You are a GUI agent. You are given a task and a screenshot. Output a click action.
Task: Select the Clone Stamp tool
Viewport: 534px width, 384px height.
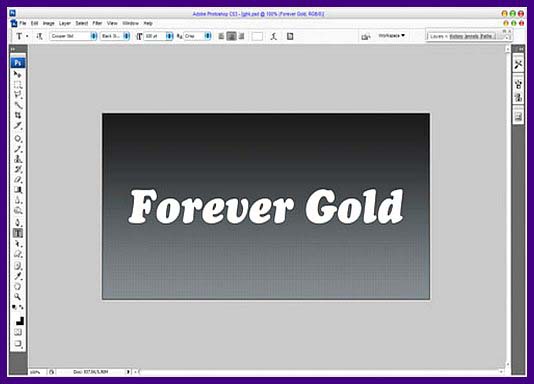point(17,159)
